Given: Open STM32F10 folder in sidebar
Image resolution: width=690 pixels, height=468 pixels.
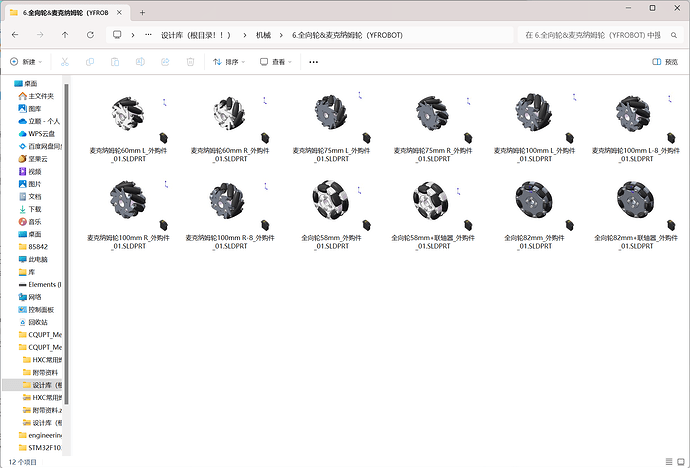Looking at the screenshot, I should coord(40,448).
